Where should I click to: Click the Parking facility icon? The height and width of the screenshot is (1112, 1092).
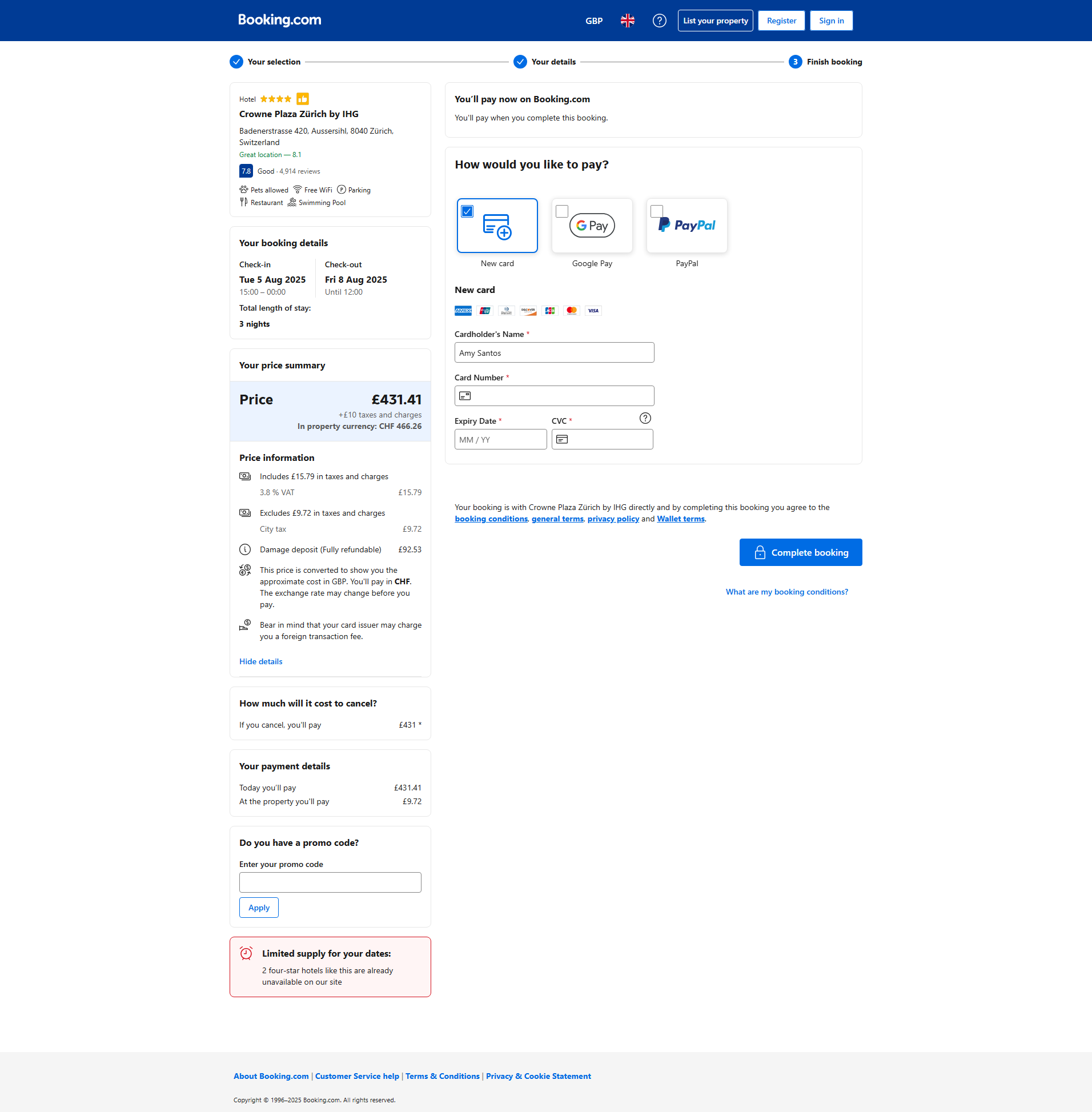point(342,190)
